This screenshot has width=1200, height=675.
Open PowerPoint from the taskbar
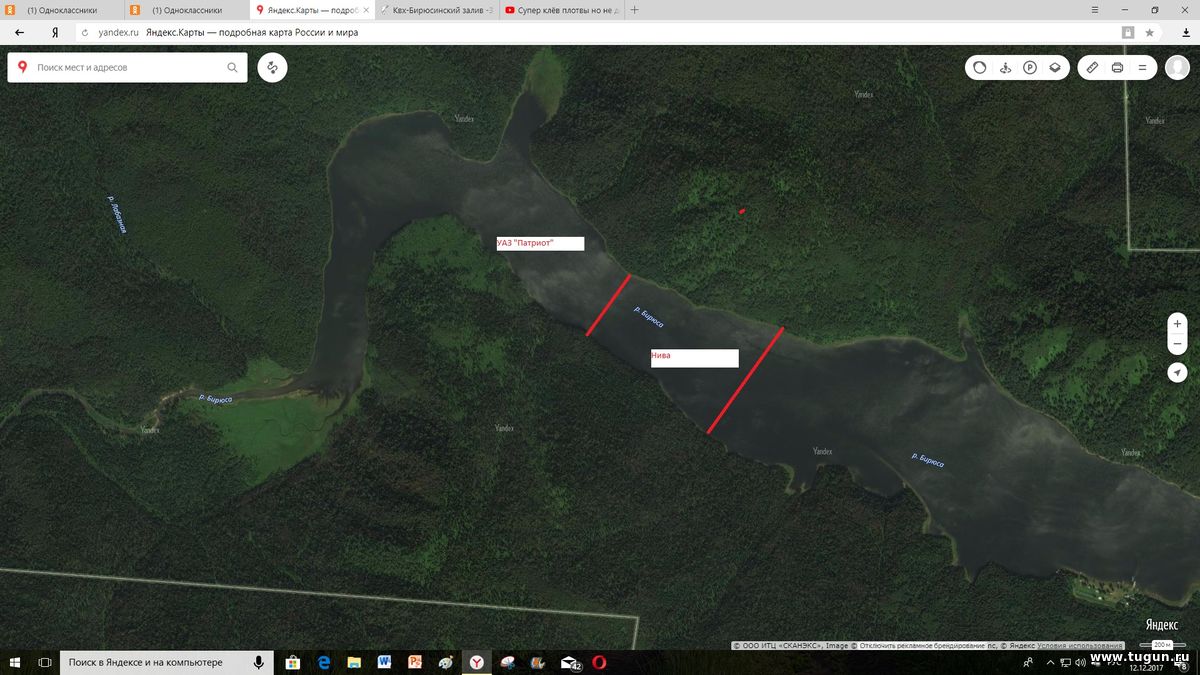pos(415,662)
